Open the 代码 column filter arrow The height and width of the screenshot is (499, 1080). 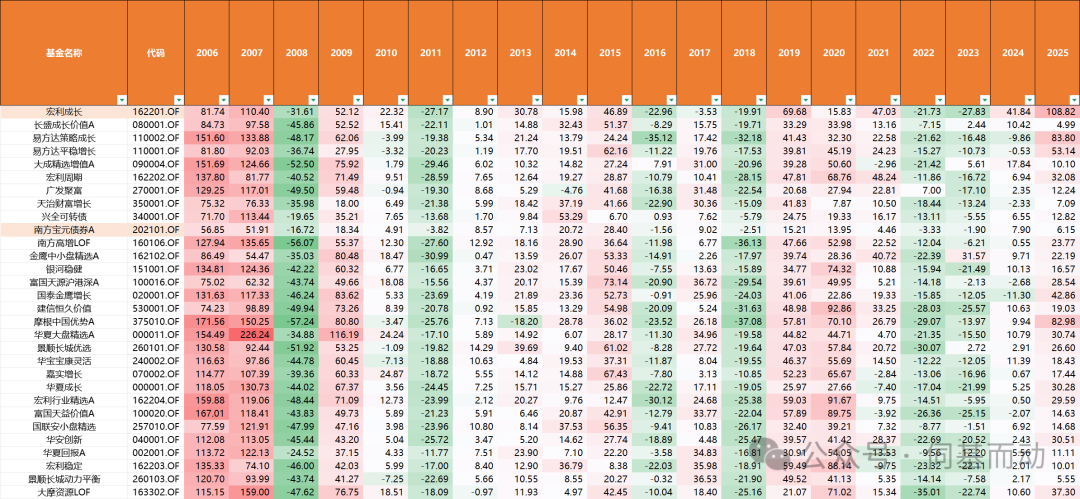pos(179,98)
